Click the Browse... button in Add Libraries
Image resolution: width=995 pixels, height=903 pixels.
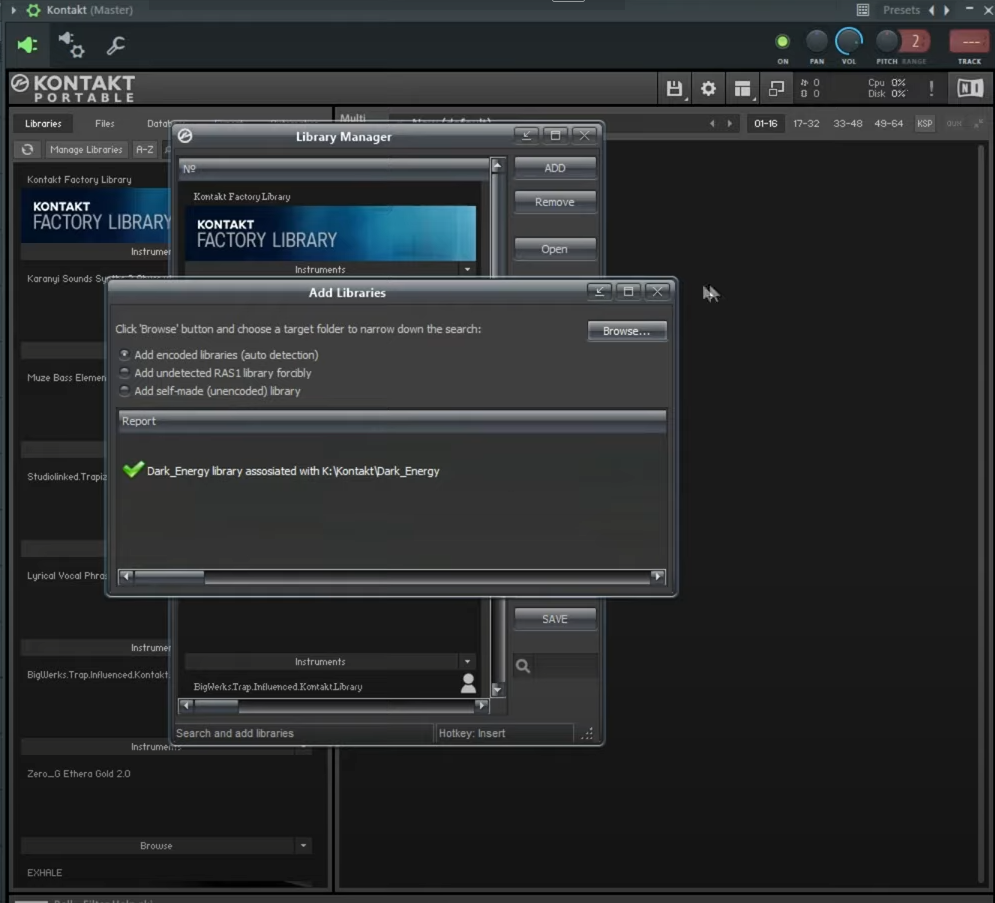tap(626, 331)
